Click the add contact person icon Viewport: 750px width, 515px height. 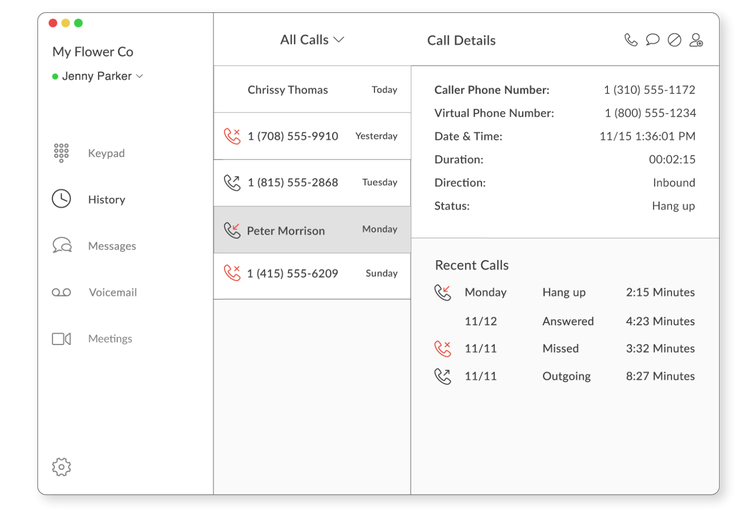pos(696,40)
